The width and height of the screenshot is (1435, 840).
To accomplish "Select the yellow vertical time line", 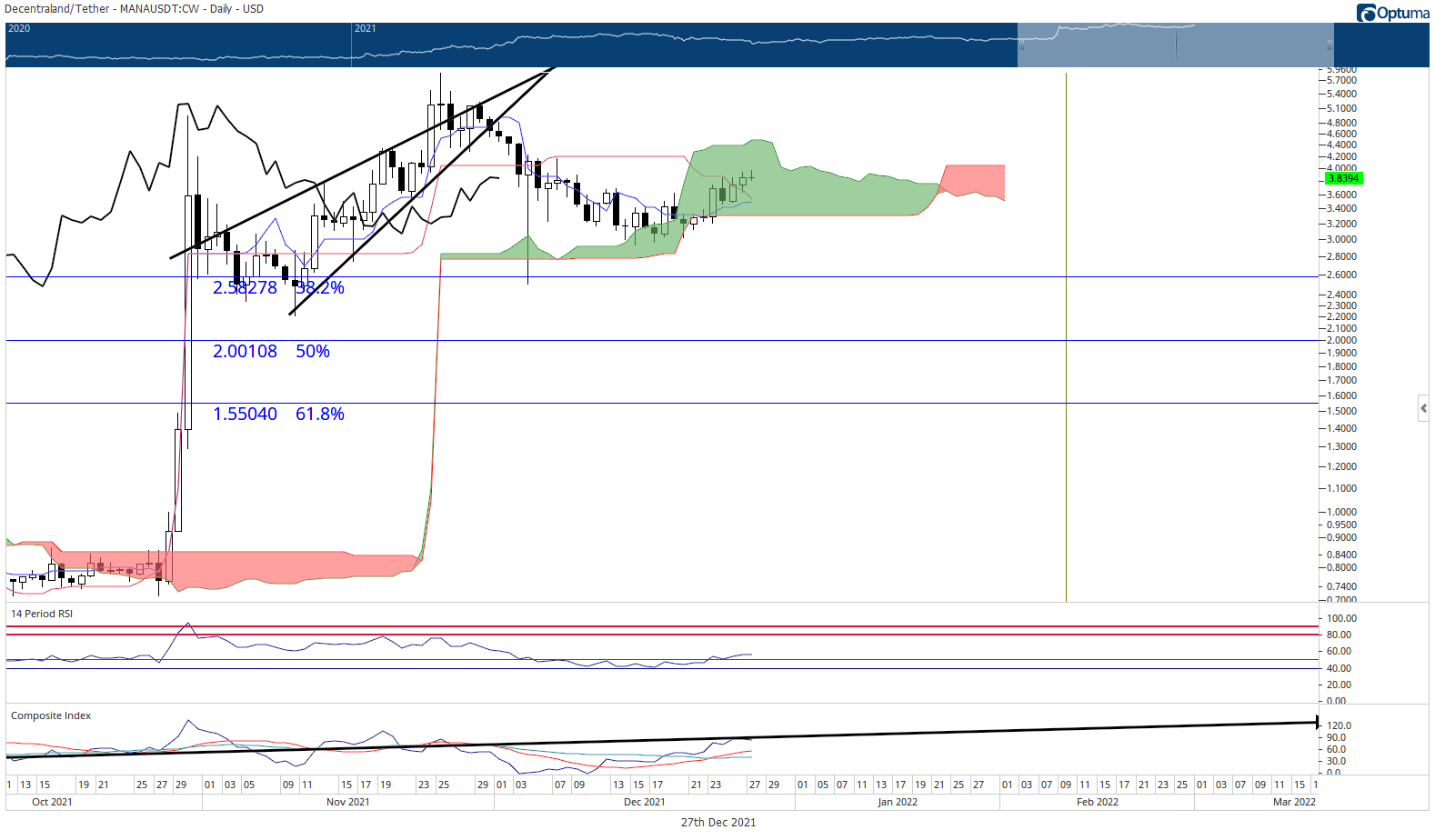I will (1066, 336).
